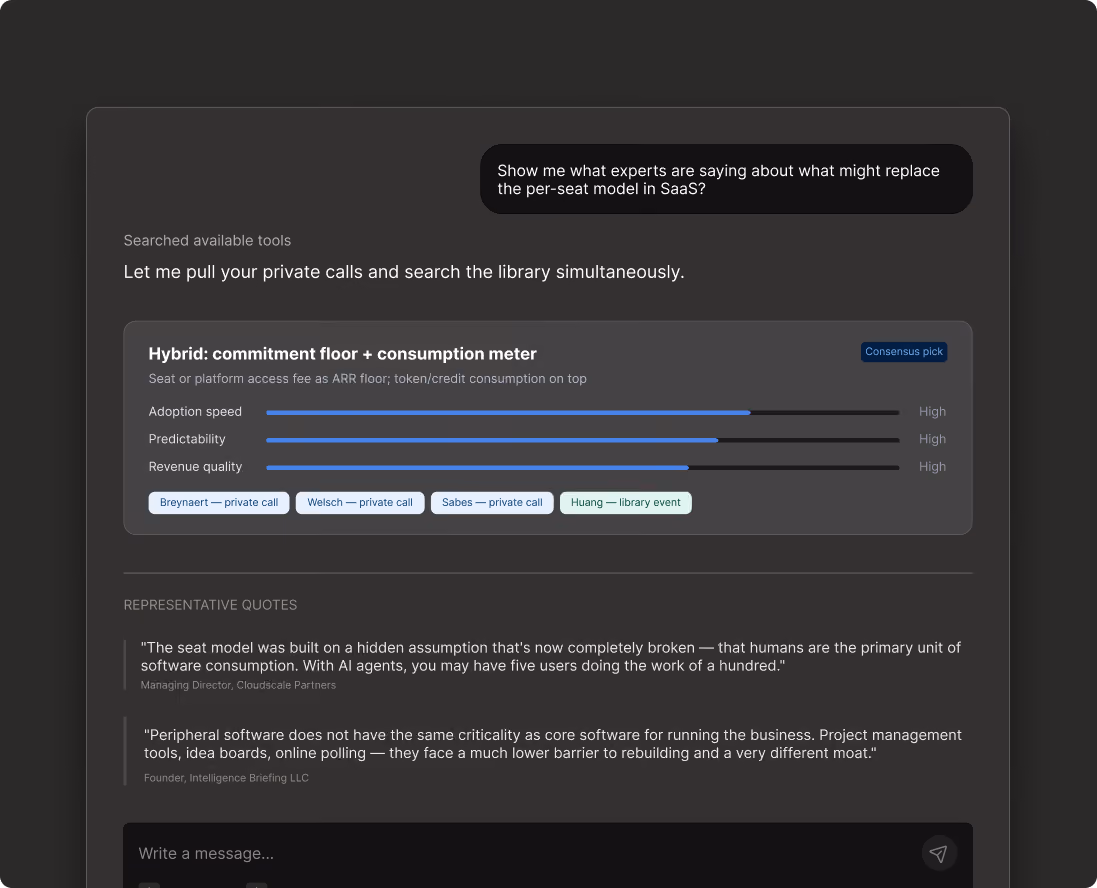Click the High label beside Adoption speed

pyautogui.click(x=932, y=411)
